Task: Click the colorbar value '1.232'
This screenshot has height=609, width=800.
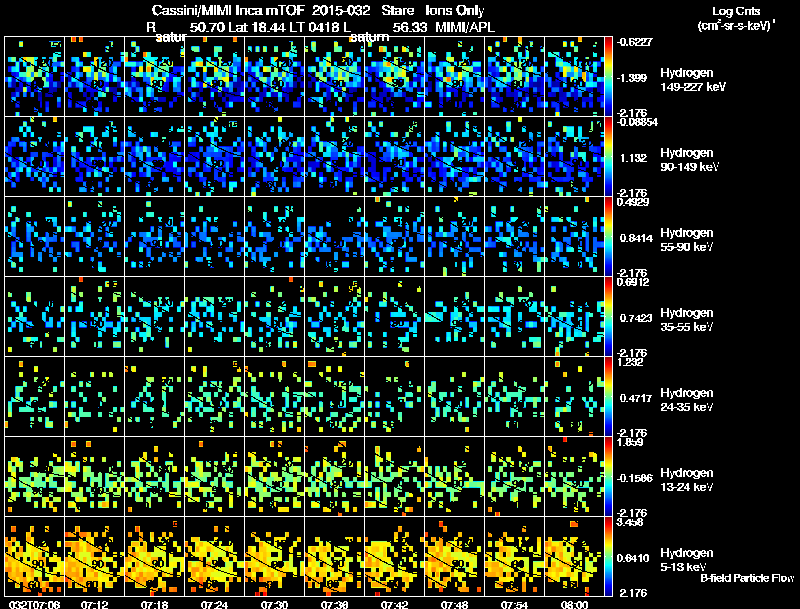Action: click(630, 362)
